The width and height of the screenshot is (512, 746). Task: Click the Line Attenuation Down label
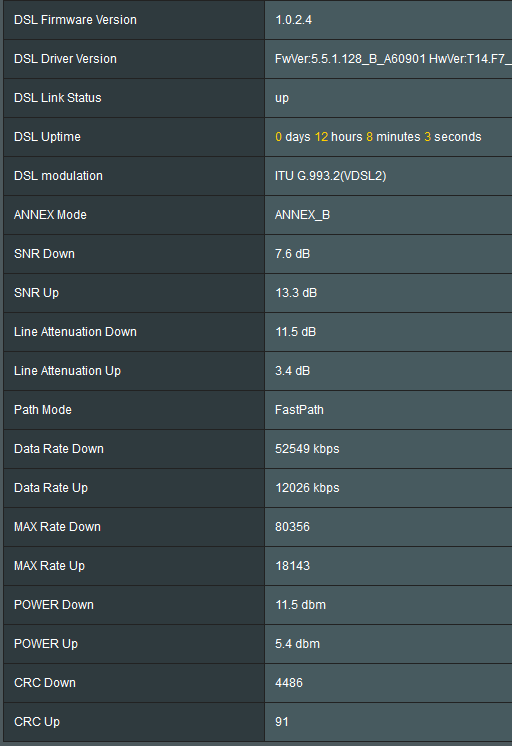[x=75, y=332]
